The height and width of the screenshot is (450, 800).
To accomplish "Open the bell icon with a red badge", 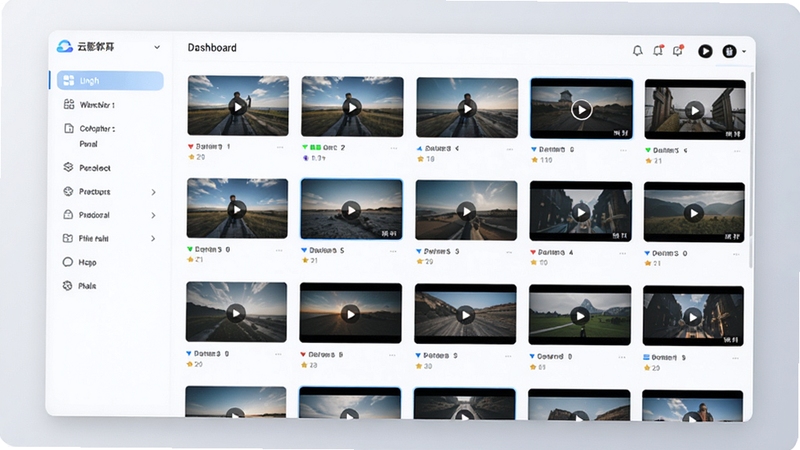I will click(x=658, y=51).
